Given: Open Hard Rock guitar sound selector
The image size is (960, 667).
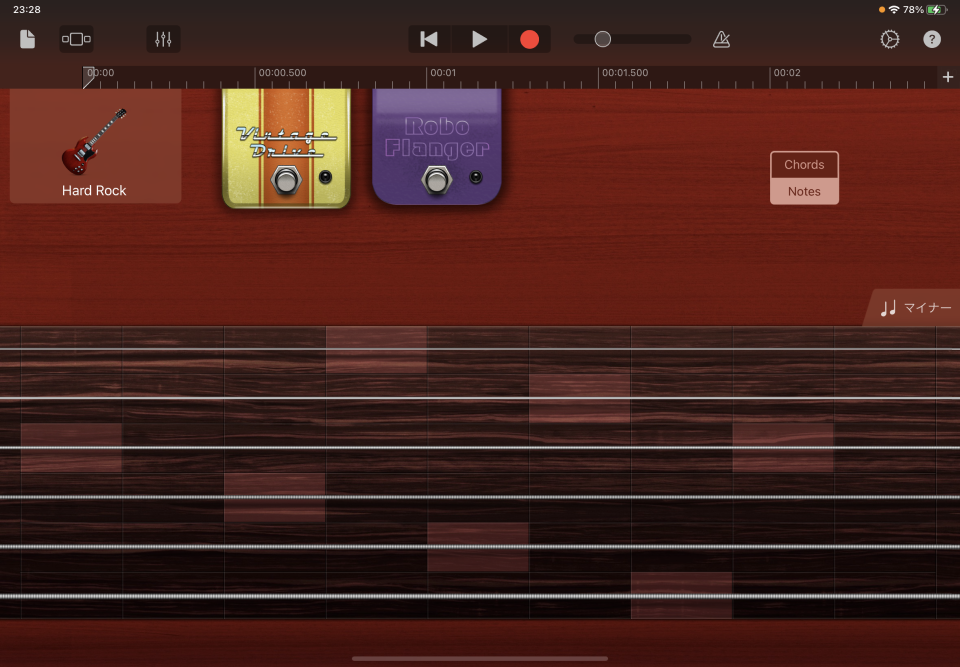Looking at the screenshot, I should click(x=95, y=146).
